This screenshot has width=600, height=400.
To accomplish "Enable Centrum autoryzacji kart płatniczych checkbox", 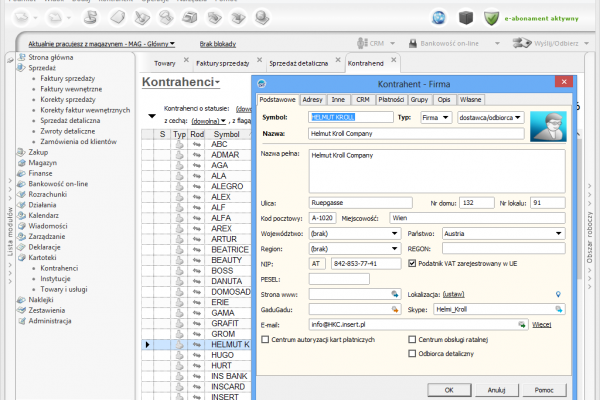I will (265, 340).
